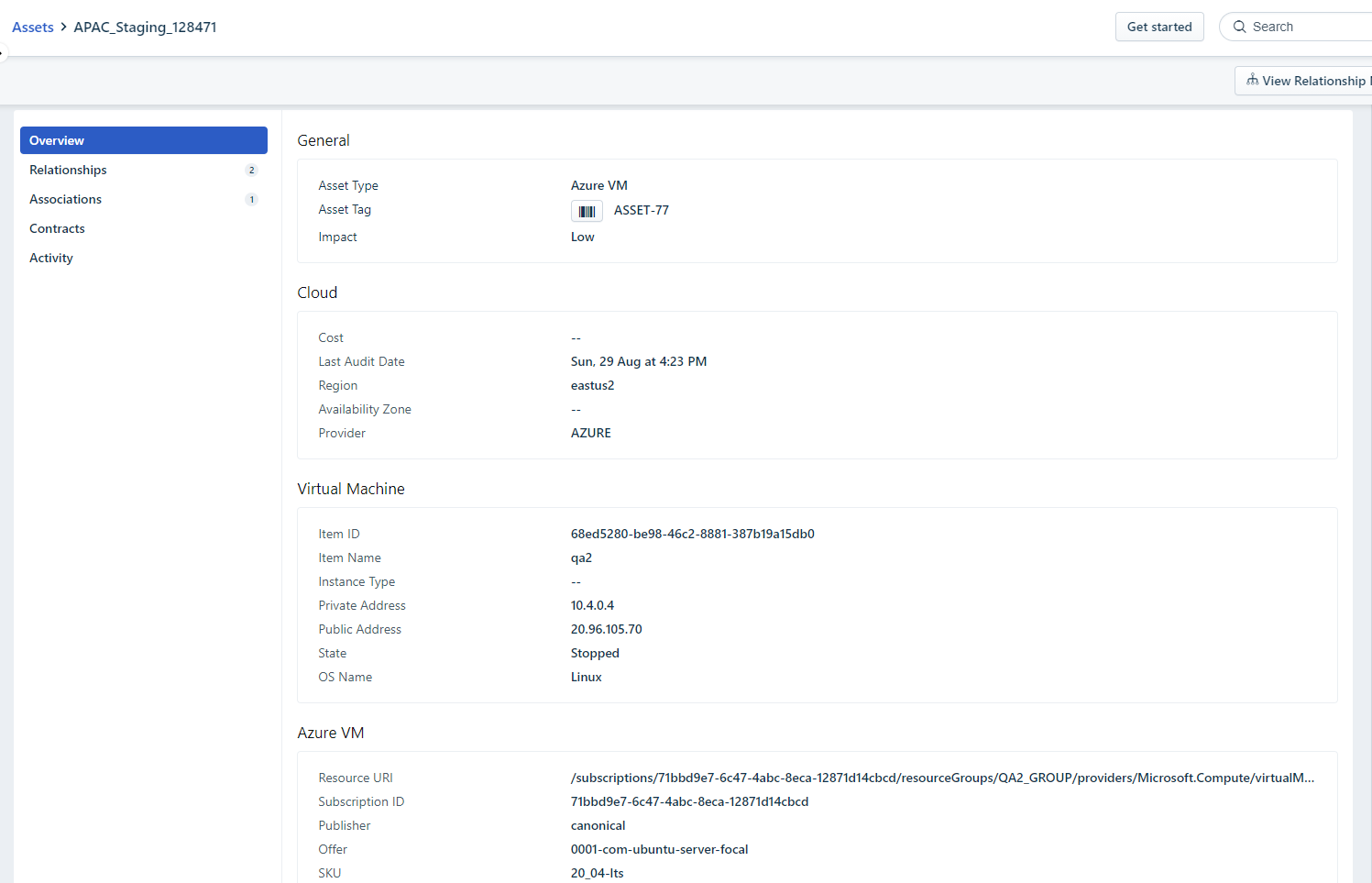Click the SKU value 20_04-lts
This screenshot has width=1372, height=883.
point(598,873)
